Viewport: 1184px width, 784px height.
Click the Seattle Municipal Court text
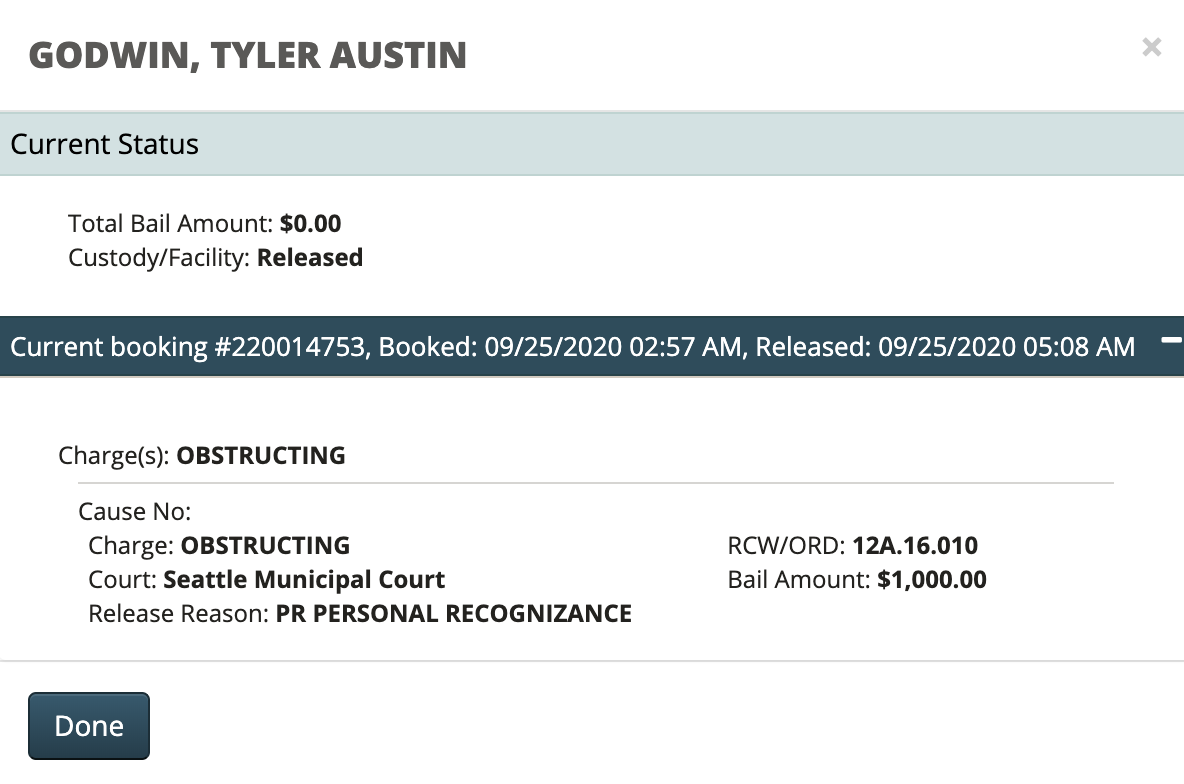click(x=304, y=580)
